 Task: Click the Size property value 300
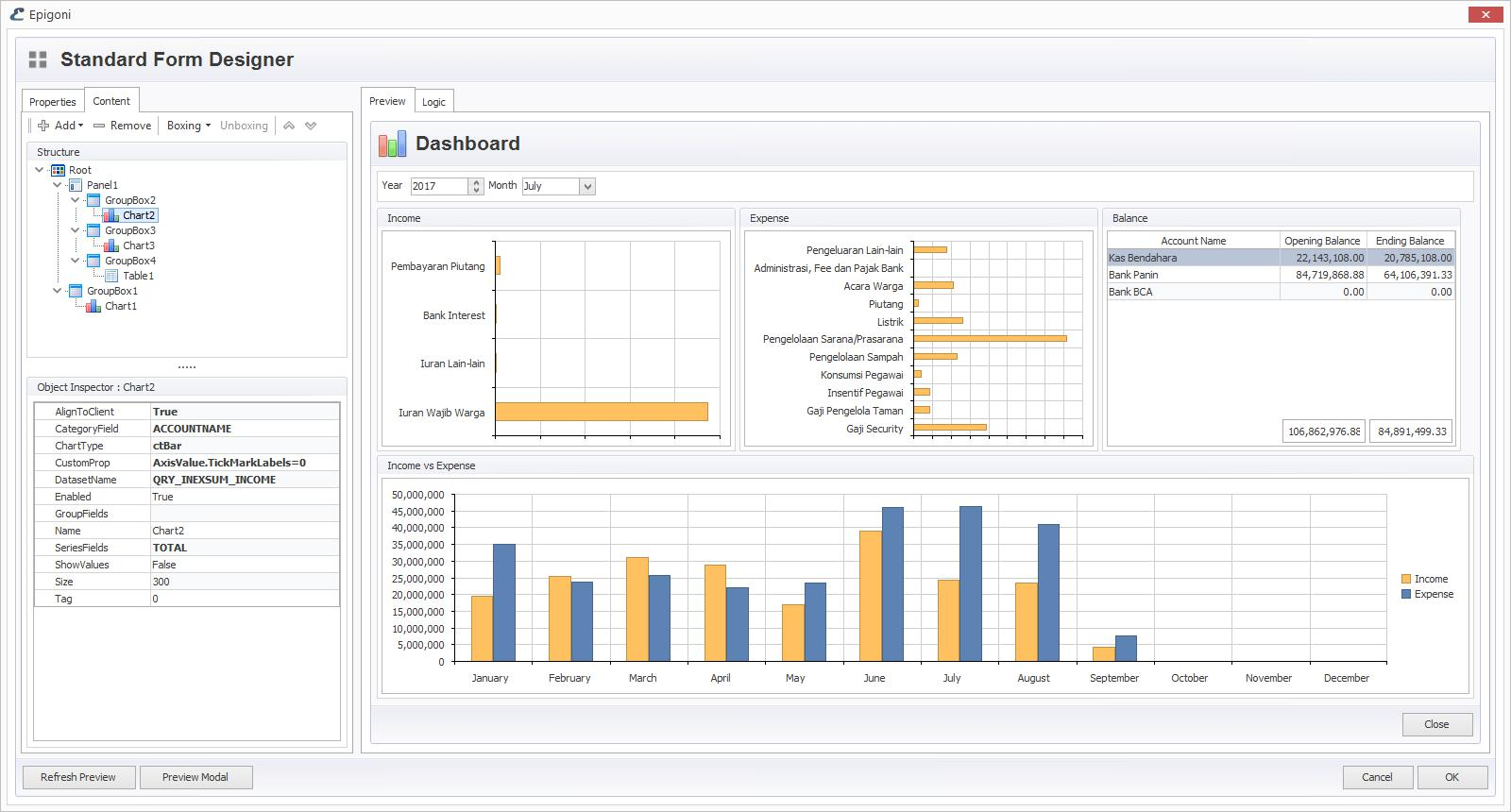click(245, 582)
